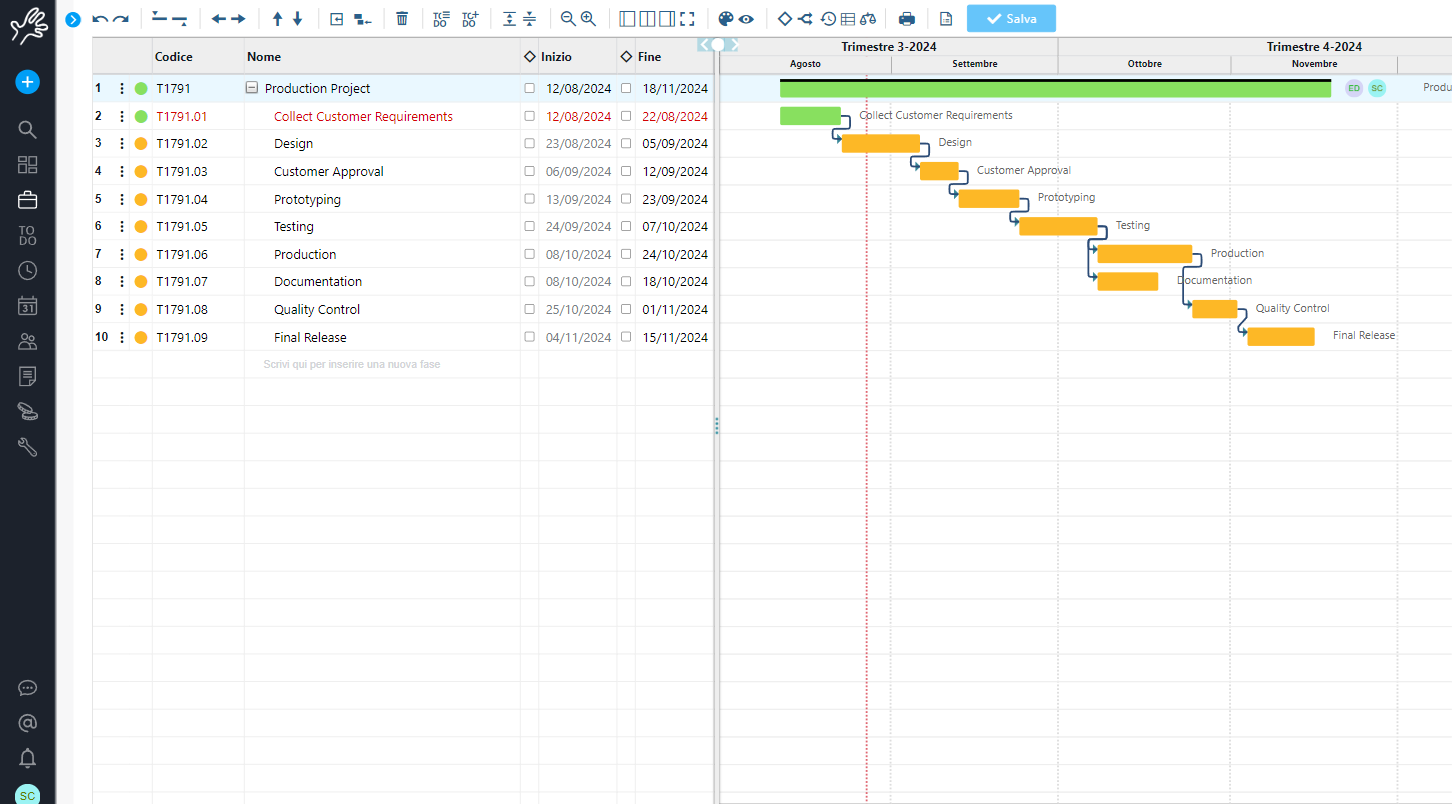
Task: Click the Codice column header
Action: 174,57
